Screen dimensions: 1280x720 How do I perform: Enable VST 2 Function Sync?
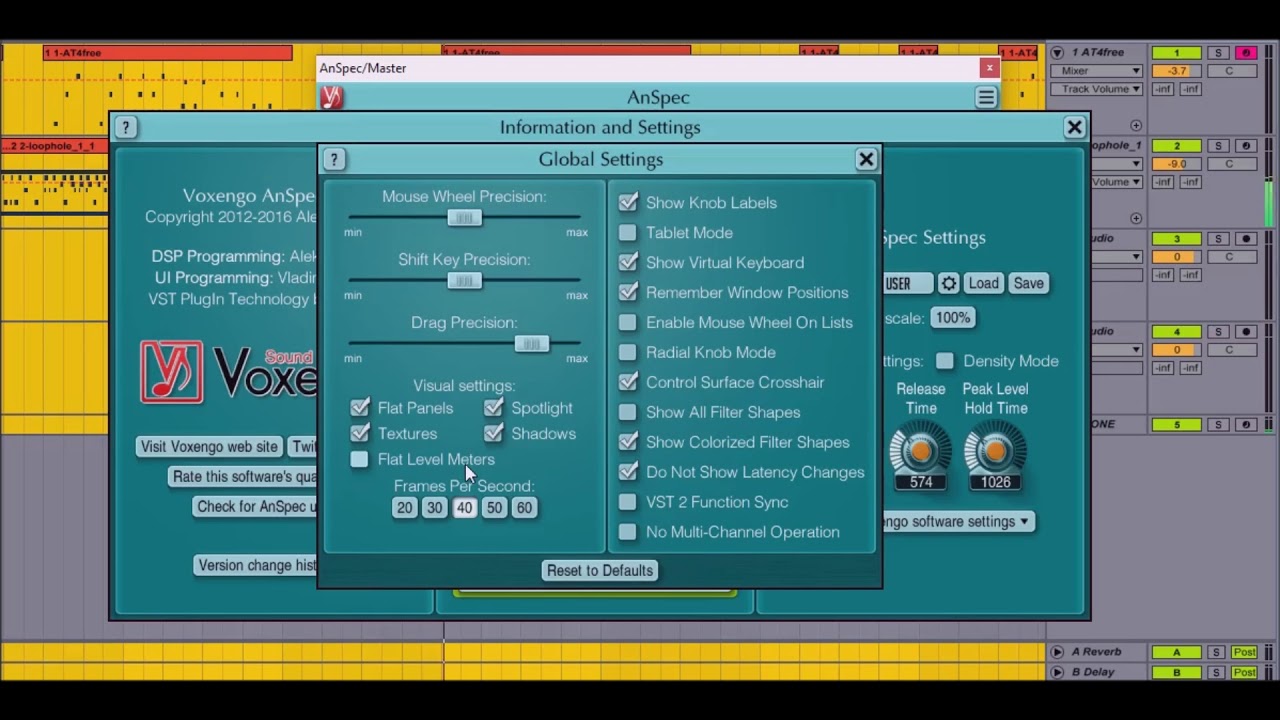[627, 502]
